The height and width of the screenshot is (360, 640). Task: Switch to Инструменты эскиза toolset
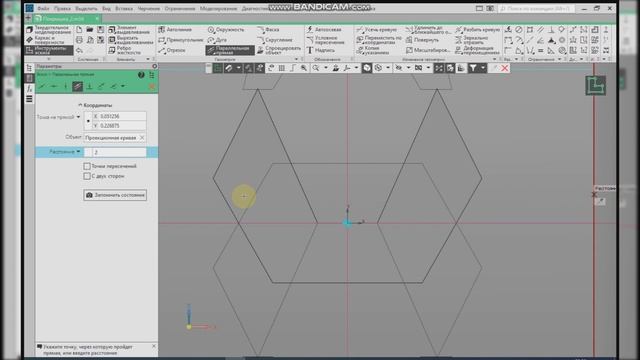(49, 50)
